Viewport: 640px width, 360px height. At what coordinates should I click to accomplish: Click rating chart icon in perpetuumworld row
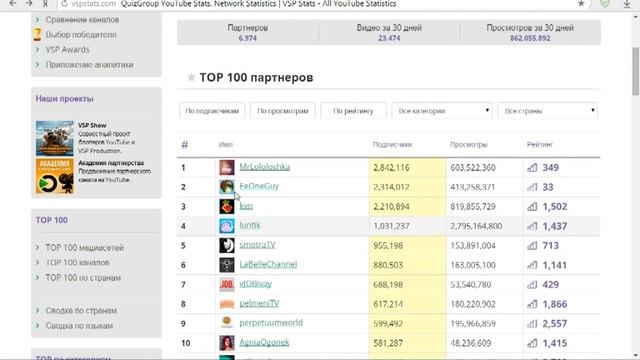click(532, 324)
